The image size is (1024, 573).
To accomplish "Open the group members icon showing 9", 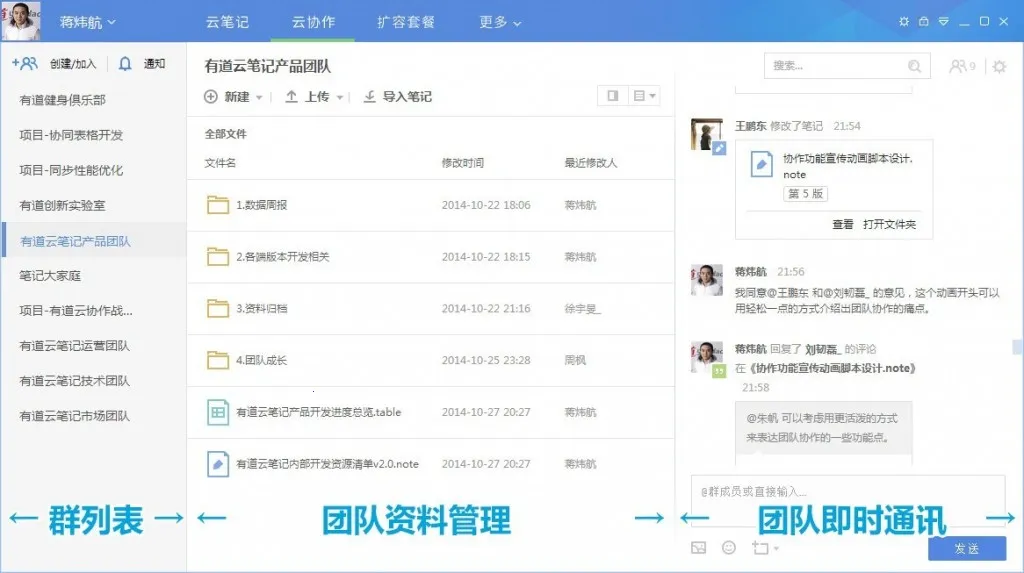I will tap(962, 66).
